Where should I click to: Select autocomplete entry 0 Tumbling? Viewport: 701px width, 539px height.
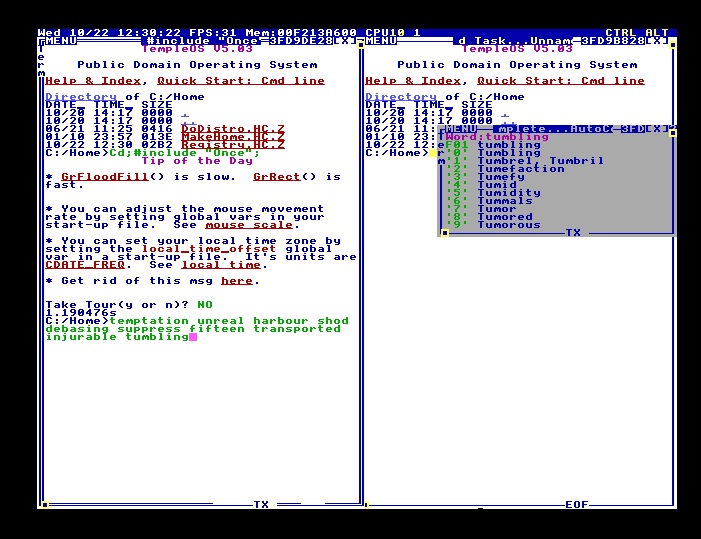(493, 153)
